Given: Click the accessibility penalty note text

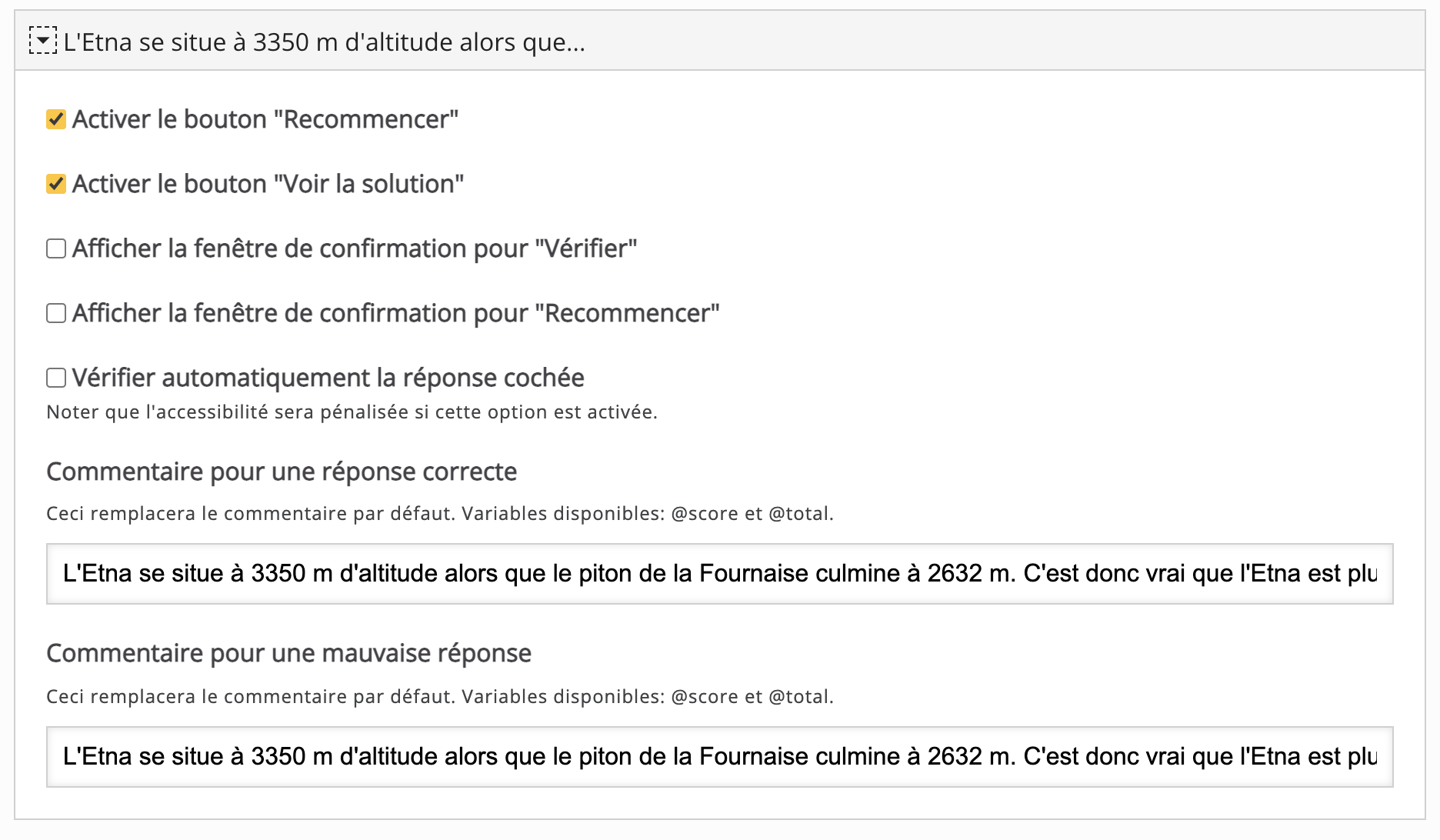Looking at the screenshot, I should [x=352, y=412].
